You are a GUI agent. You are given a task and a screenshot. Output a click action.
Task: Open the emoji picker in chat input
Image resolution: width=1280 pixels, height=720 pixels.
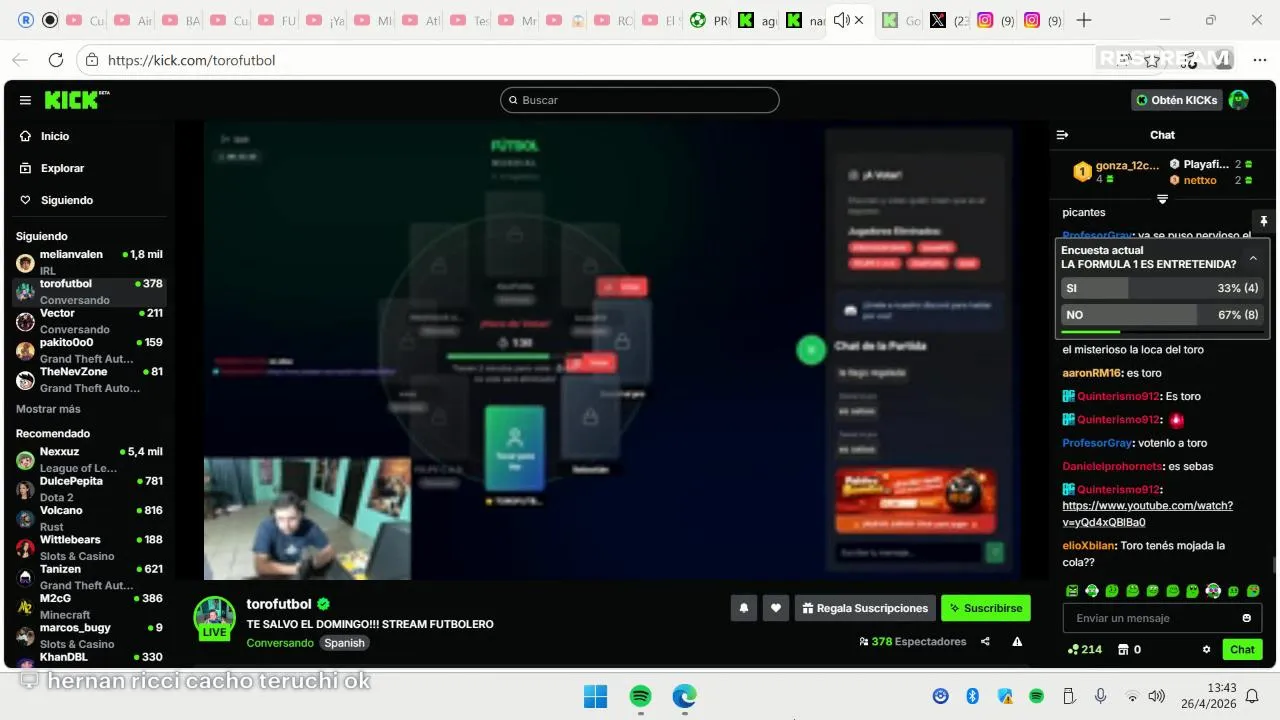point(1247,618)
